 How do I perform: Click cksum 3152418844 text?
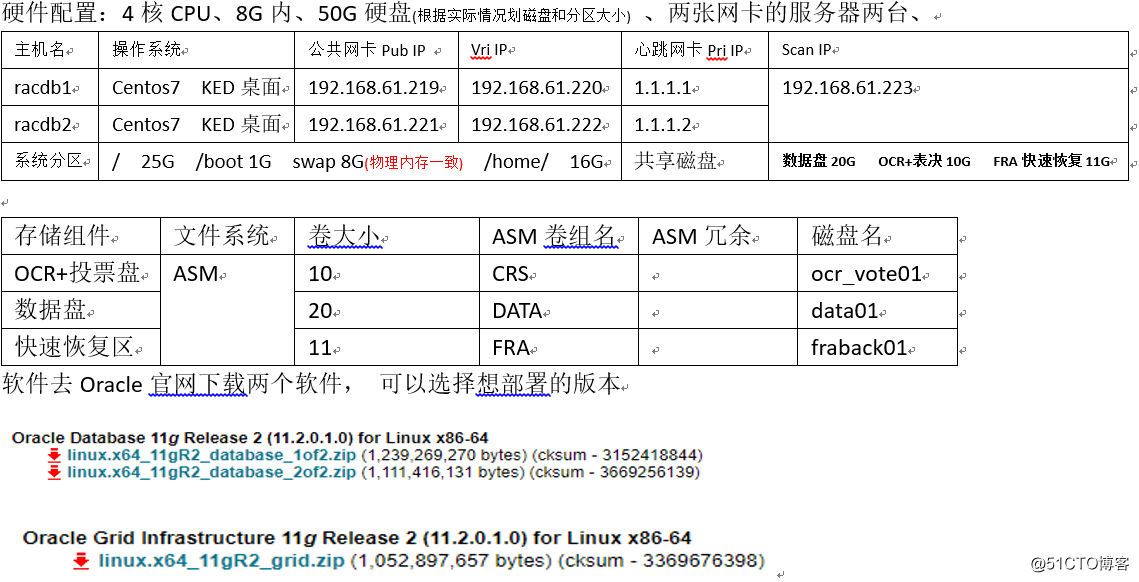(x=617, y=456)
